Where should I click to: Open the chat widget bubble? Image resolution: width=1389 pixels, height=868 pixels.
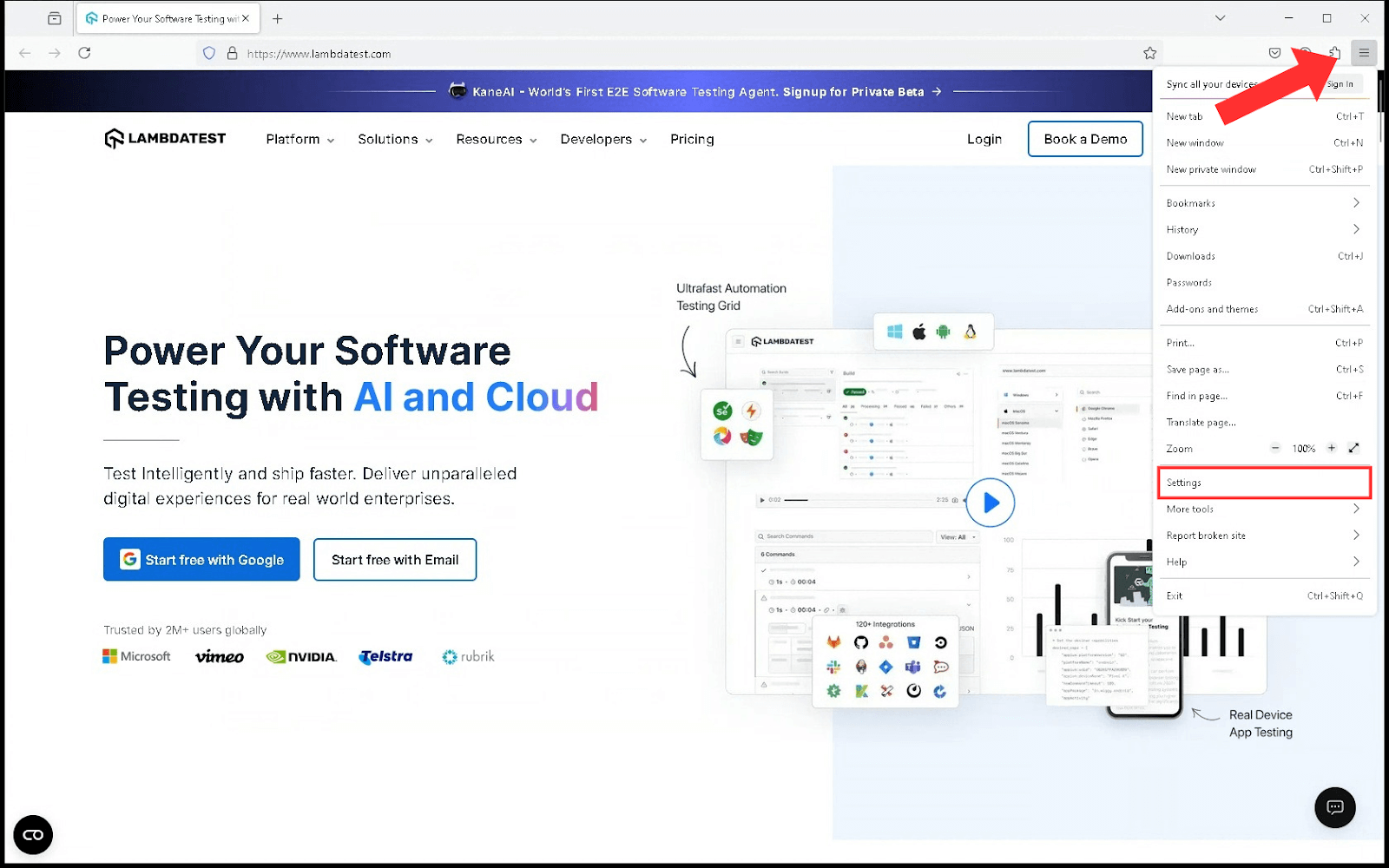1335,807
